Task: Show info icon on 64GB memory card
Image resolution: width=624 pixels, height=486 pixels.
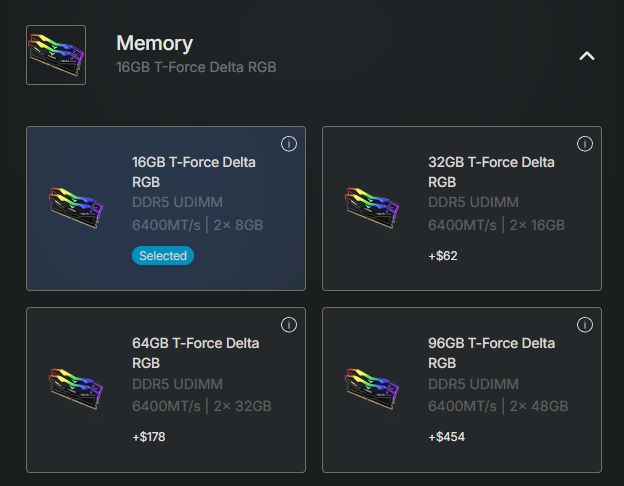Action: pos(289,324)
